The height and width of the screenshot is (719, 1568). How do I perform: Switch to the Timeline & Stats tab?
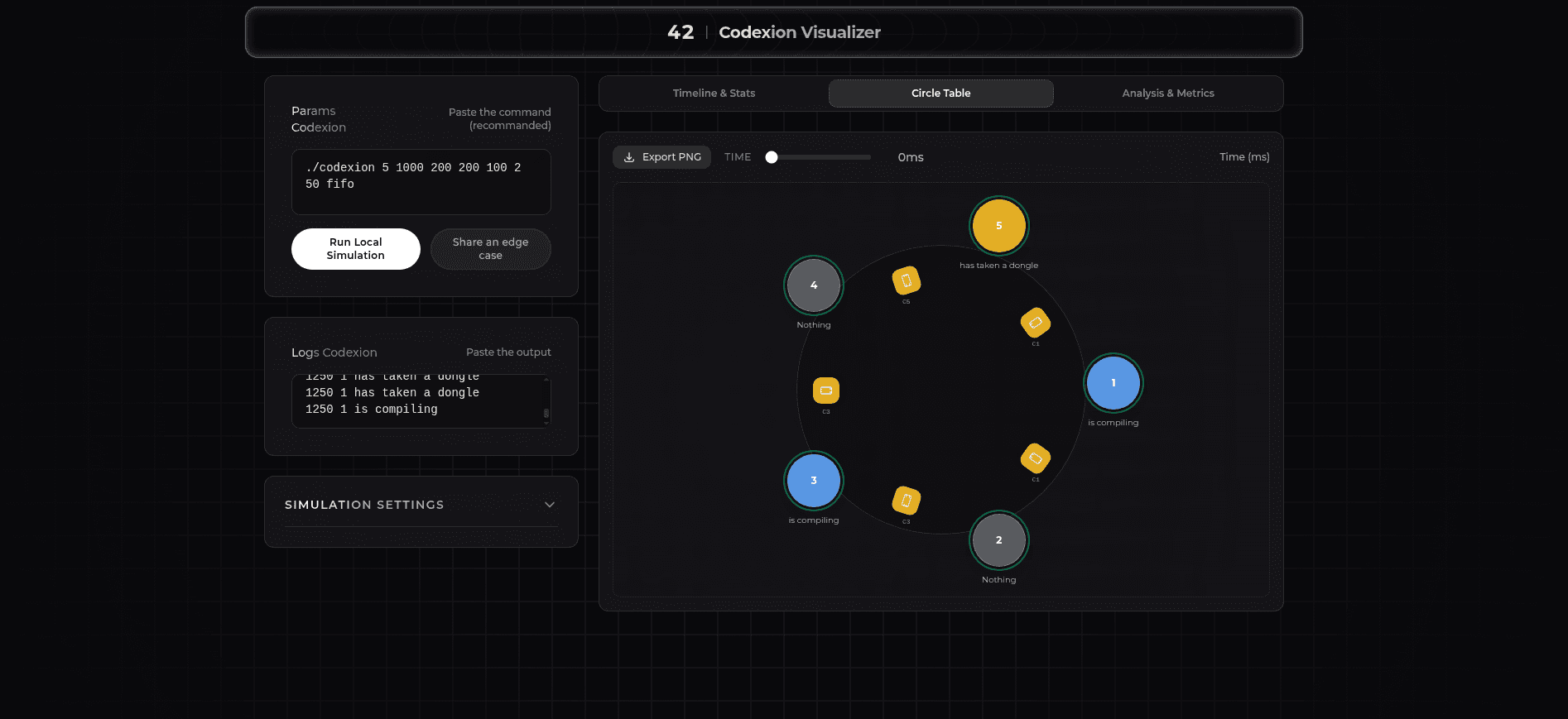click(x=714, y=93)
